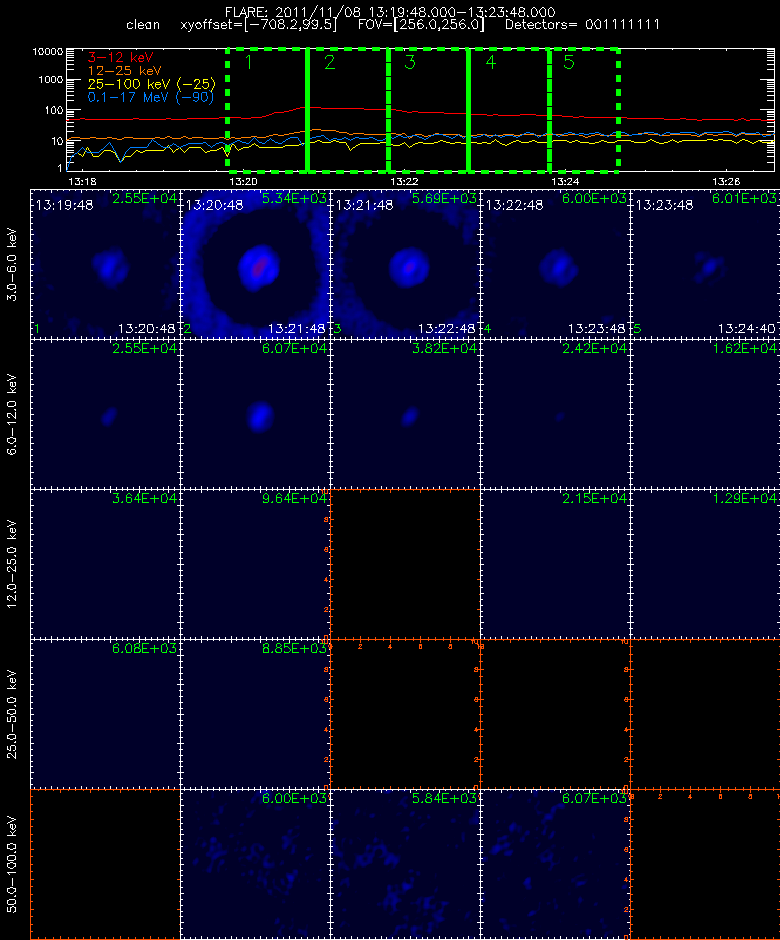This screenshot has height=940, width=780.
Task: Open the 12.0-25.0 keV image labeled 2.15E+04
Action: (555, 564)
